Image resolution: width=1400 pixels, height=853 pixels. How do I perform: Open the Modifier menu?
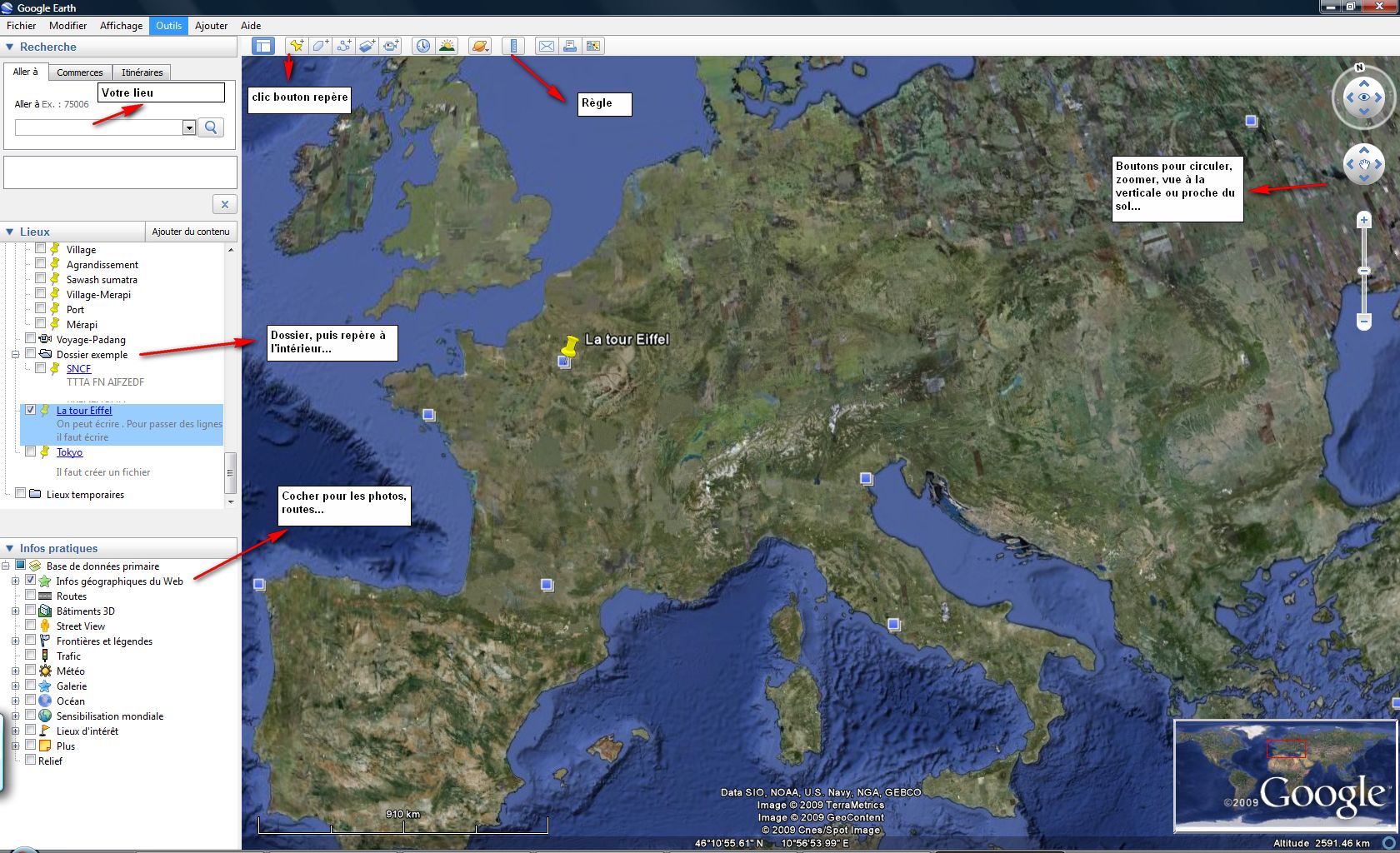(x=68, y=26)
